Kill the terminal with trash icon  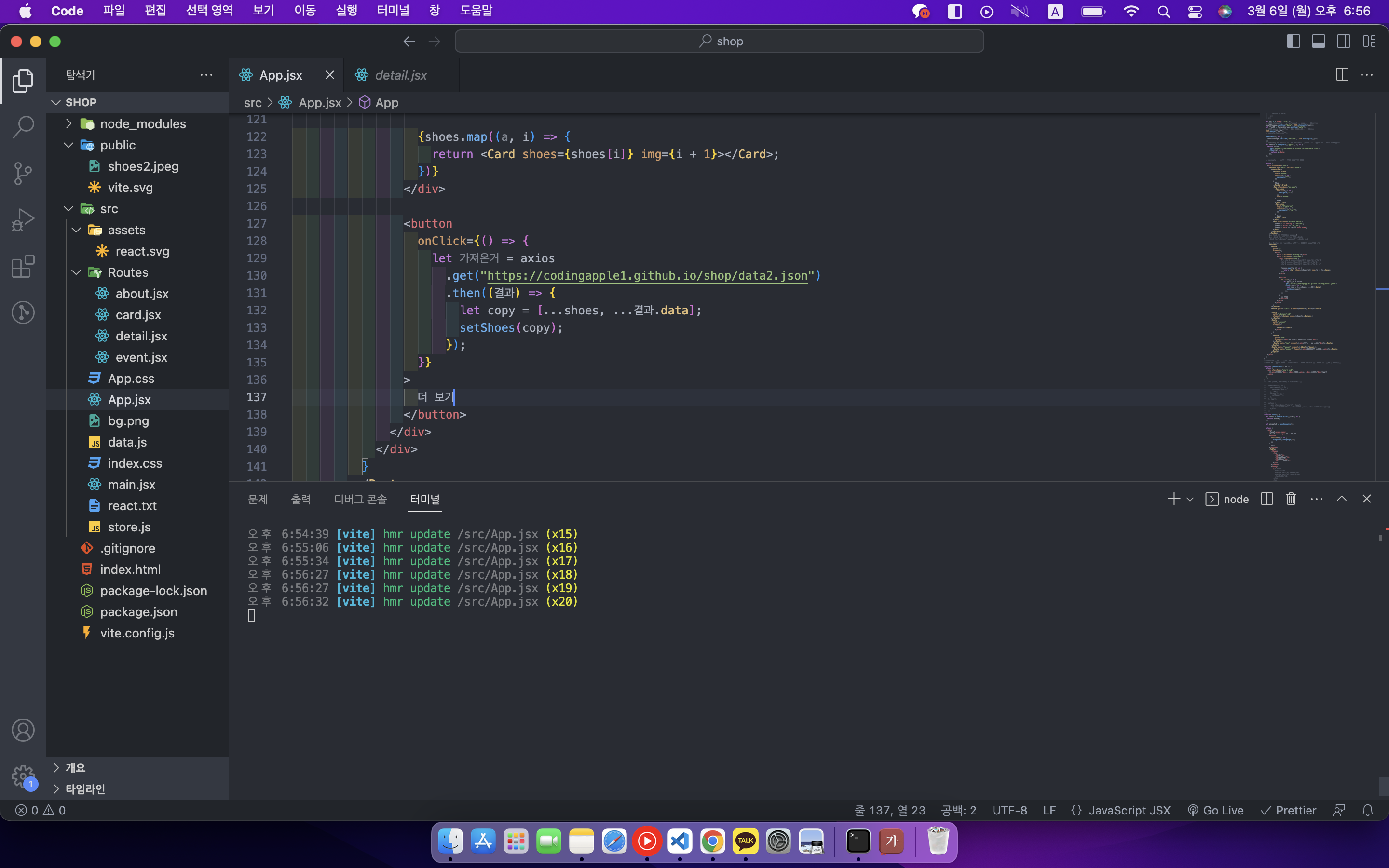[1291, 499]
